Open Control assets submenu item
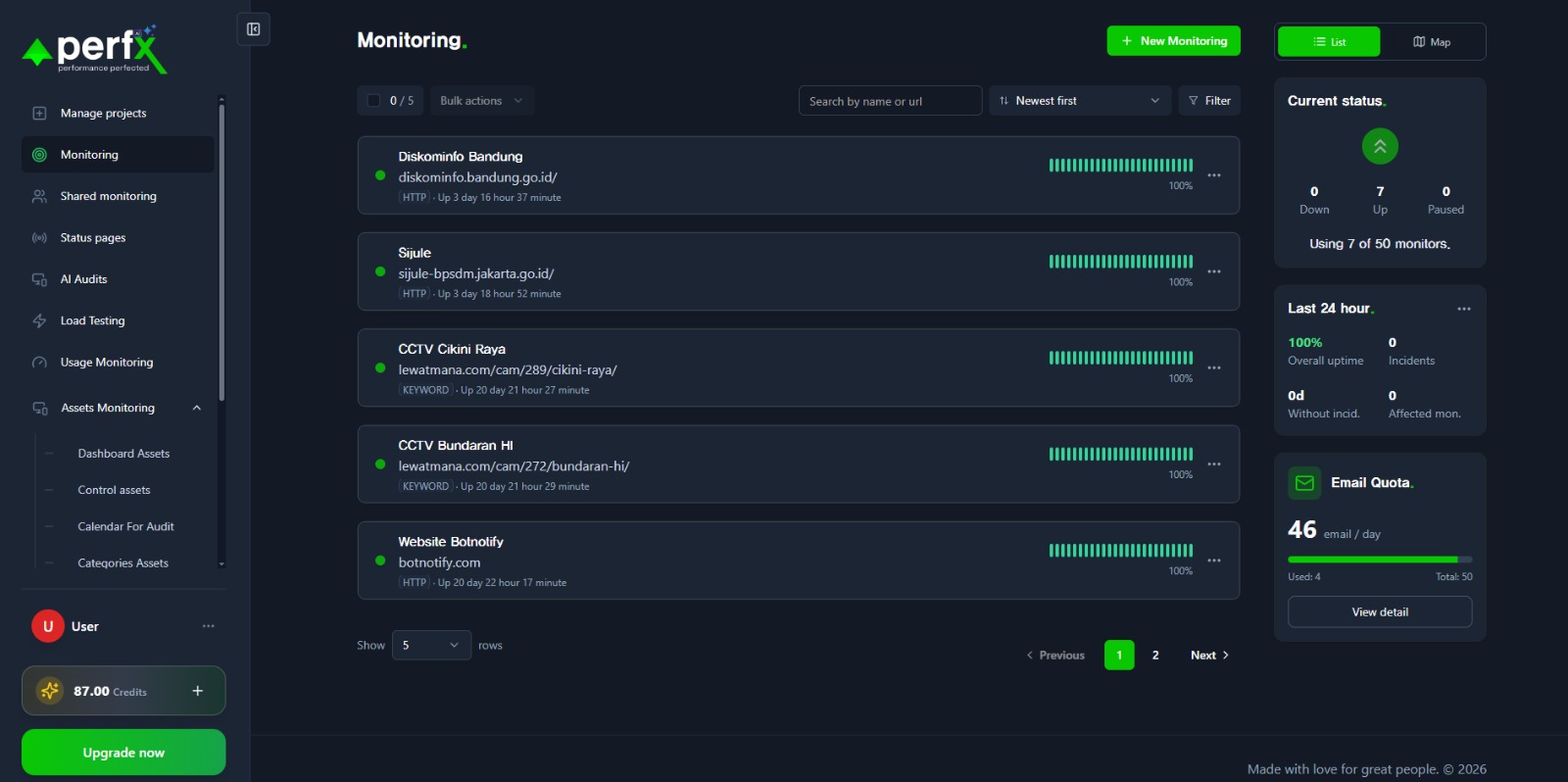This screenshot has height=782, width=1568. pos(114,490)
